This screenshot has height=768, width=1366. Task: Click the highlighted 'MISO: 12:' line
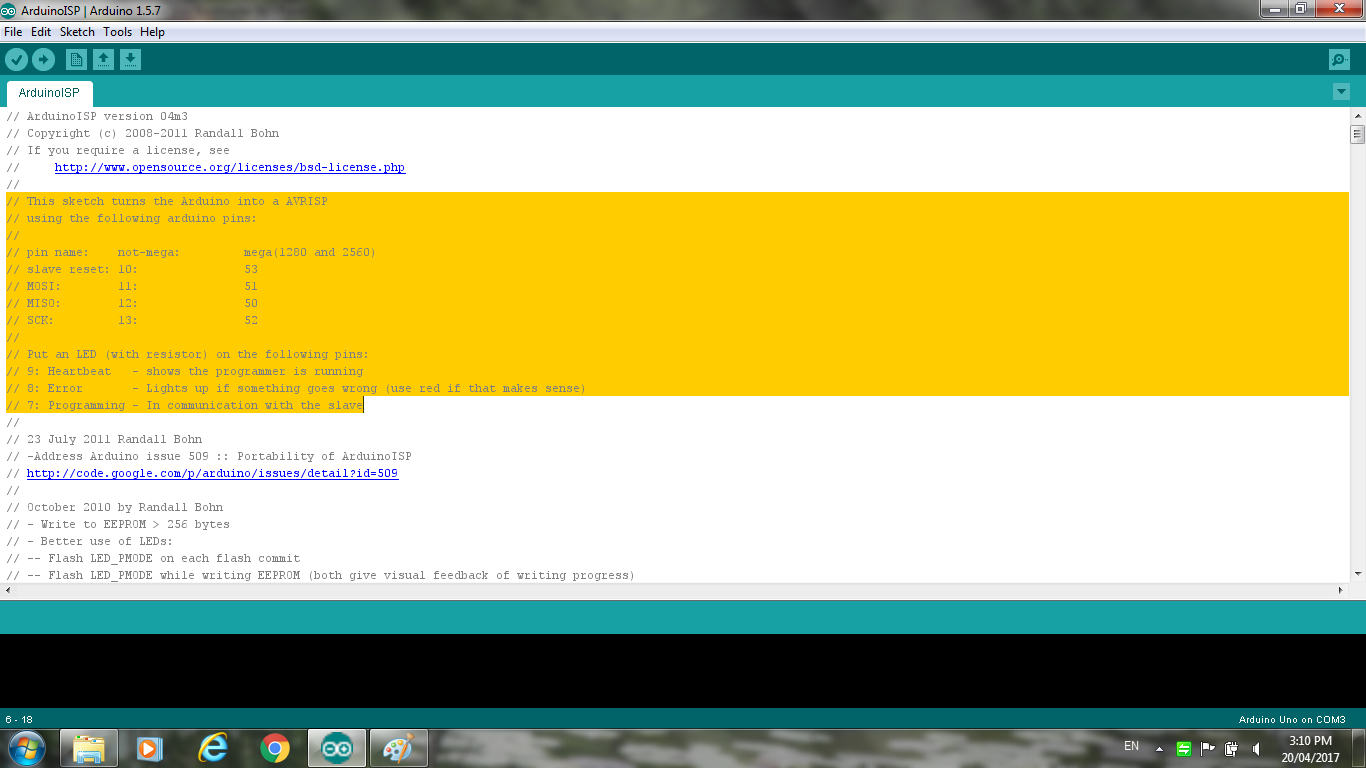pyautogui.click(x=132, y=303)
